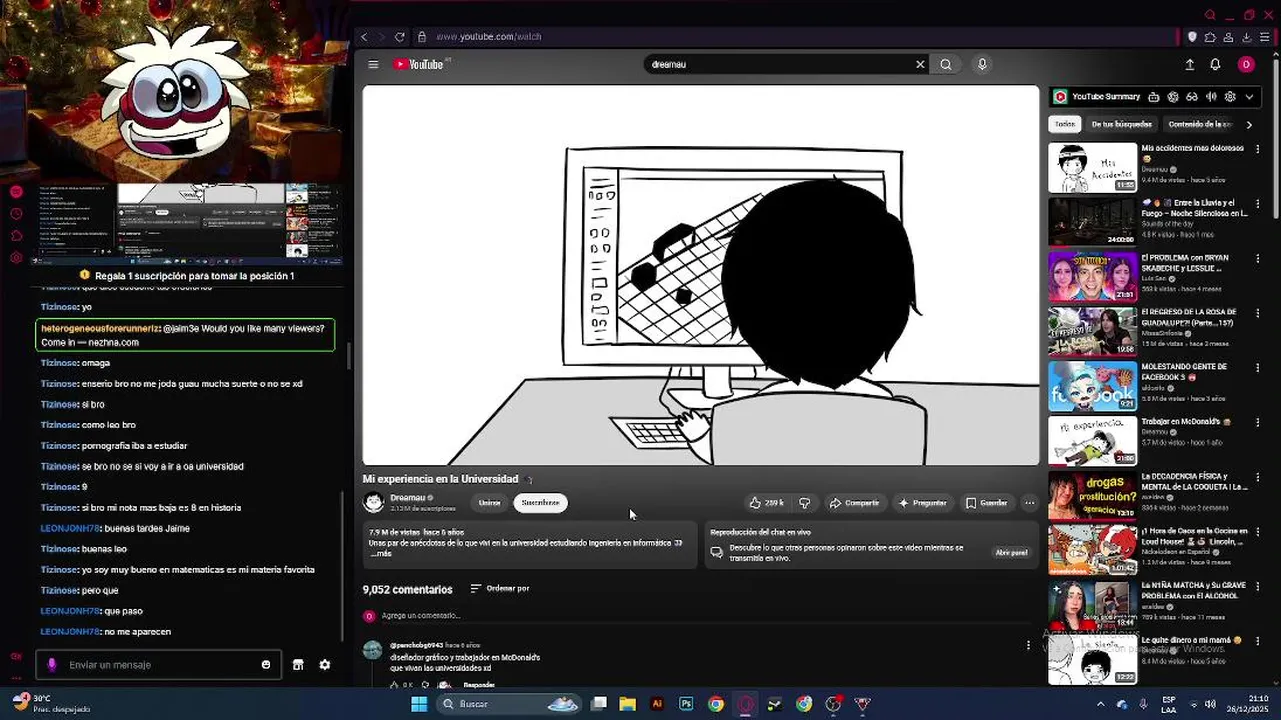Clear the 'dreamau' search text

[920, 64]
